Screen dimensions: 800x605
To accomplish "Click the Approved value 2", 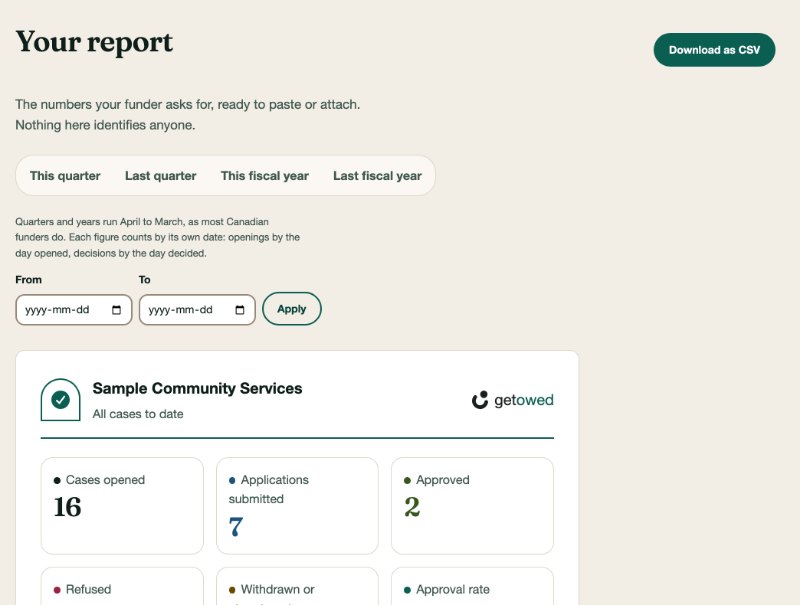I will (412, 507).
